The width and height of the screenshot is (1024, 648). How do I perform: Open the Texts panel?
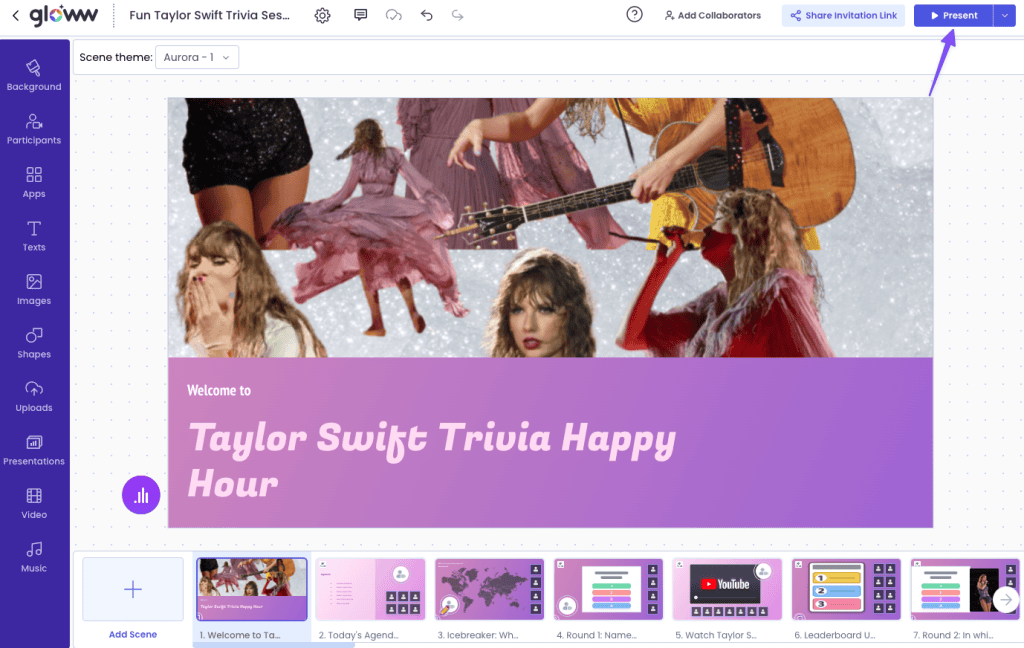click(34, 236)
